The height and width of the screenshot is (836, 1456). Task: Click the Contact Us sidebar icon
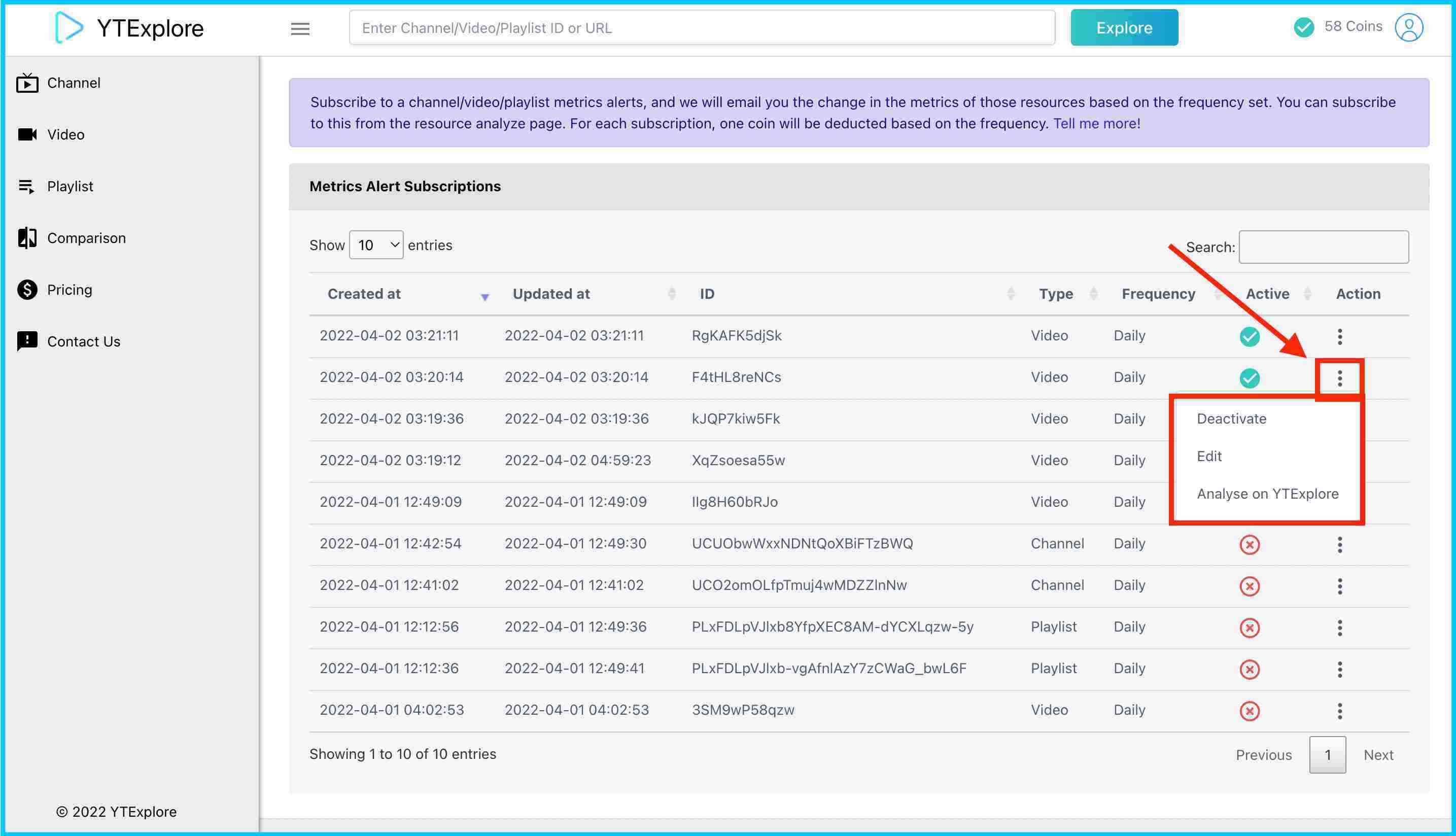tap(27, 341)
